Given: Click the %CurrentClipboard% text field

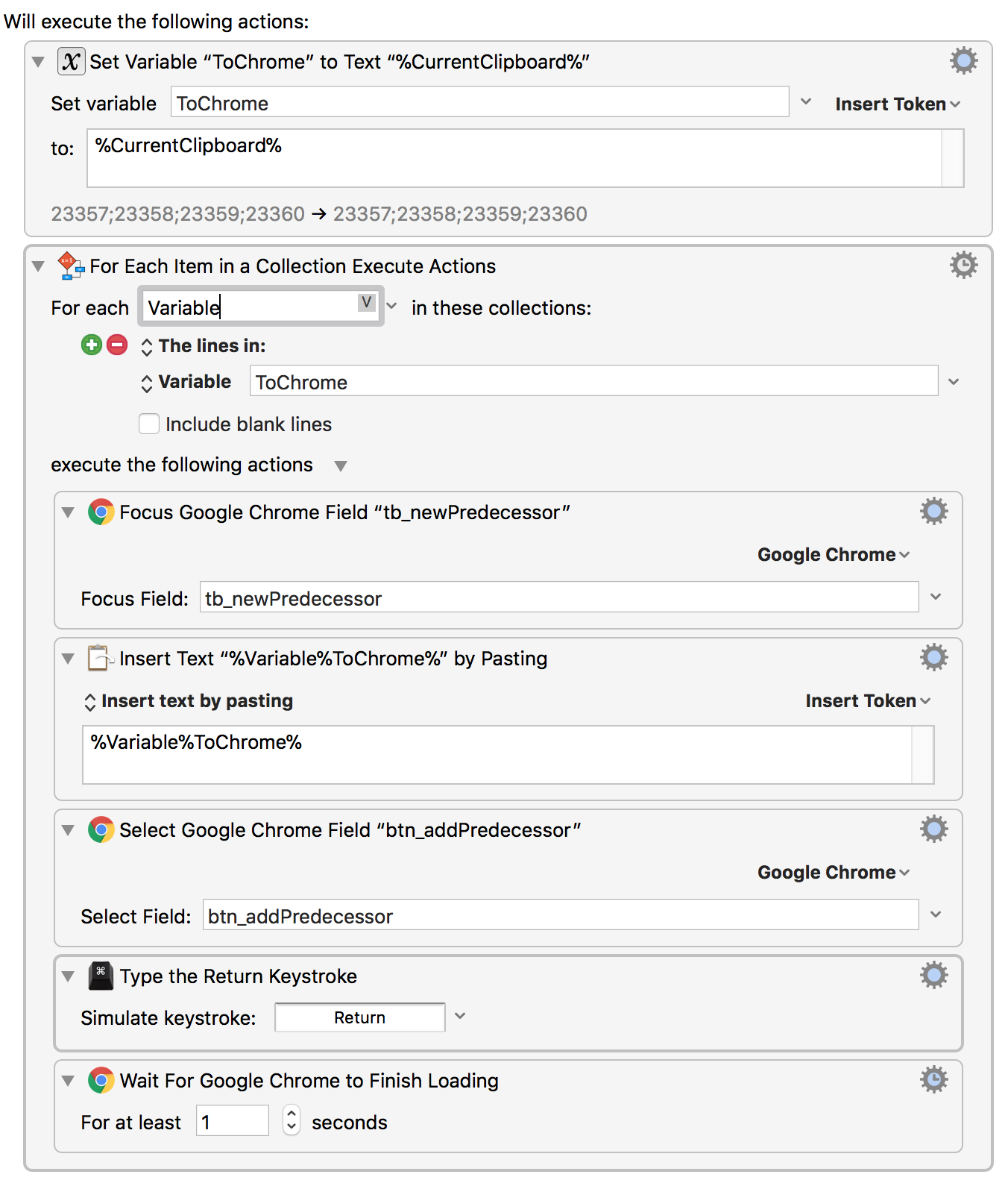Looking at the screenshot, I should 526,157.
